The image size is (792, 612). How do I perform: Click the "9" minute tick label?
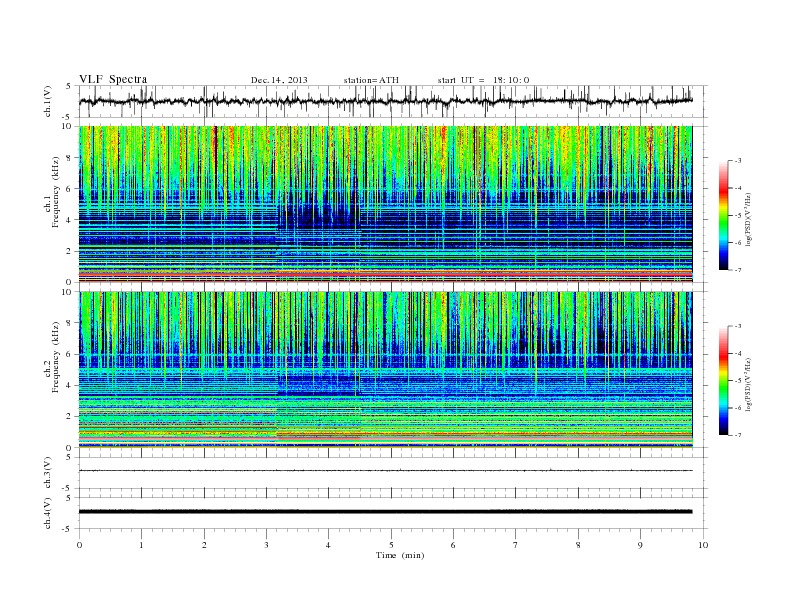(640, 545)
